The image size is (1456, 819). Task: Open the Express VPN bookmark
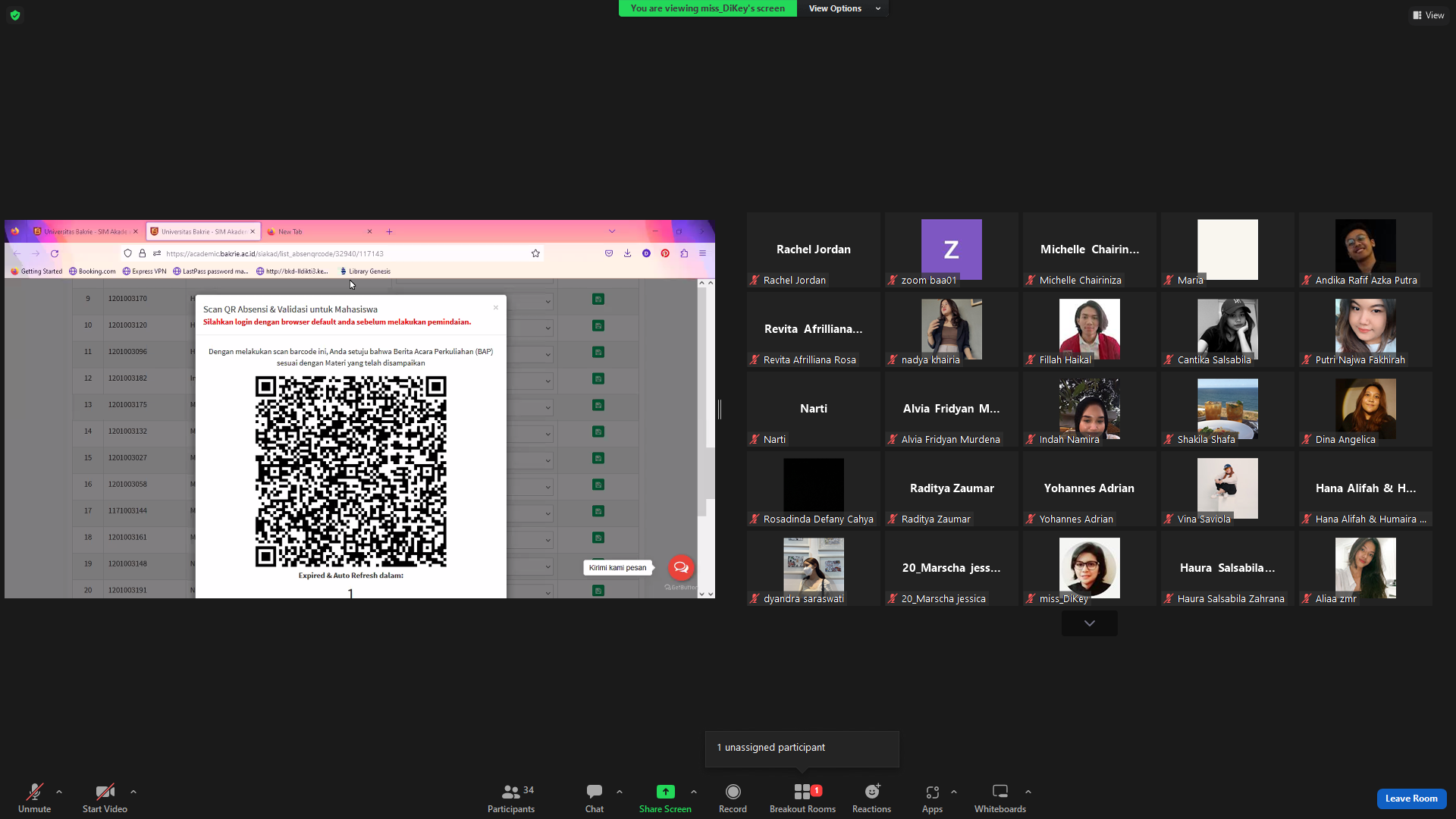pos(144,271)
